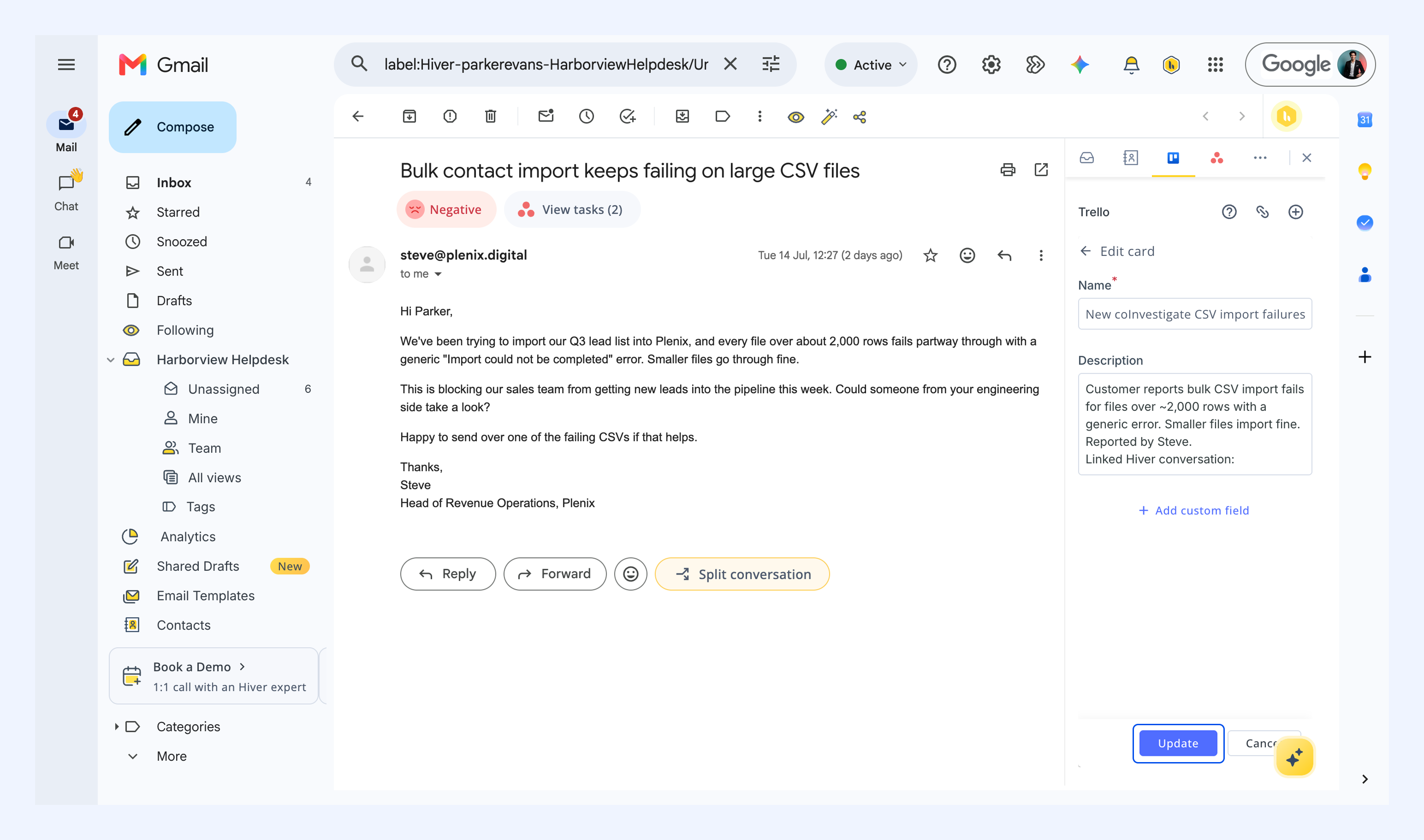Focus the Gmail search box

tap(546, 65)
